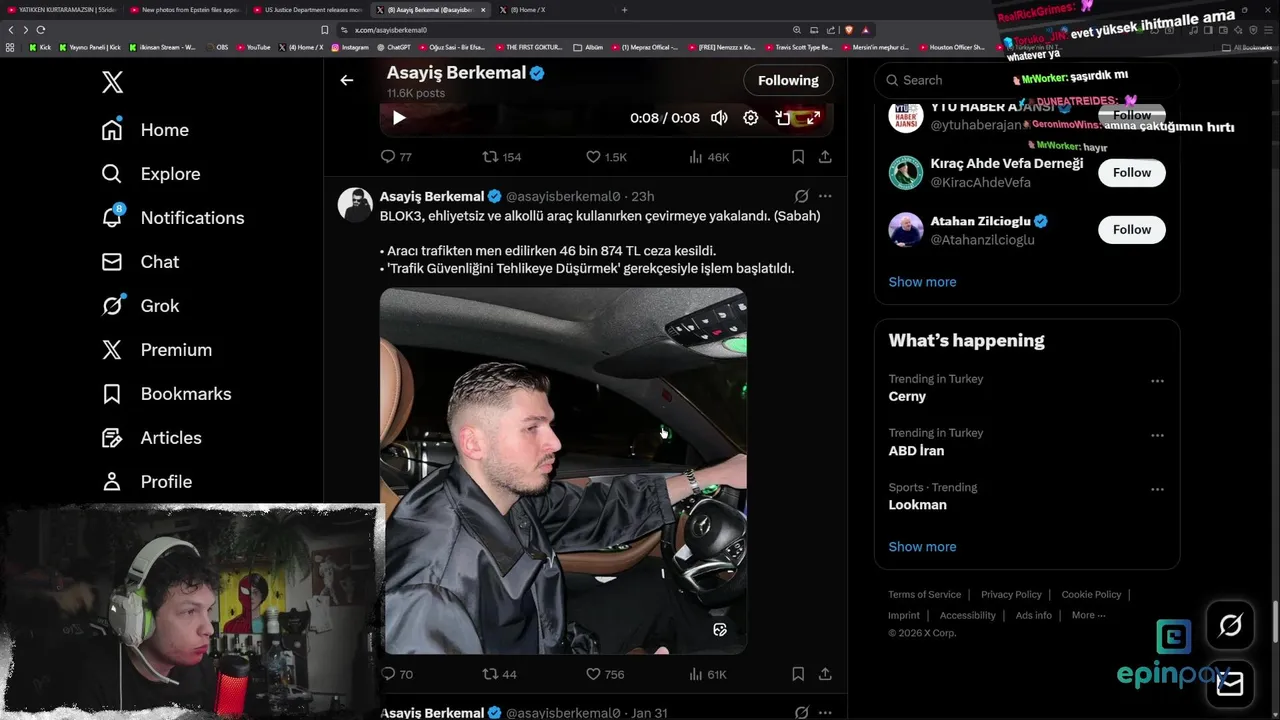Image resolution: width=1280 pixels, height=720 pixels.
Task: Open Notifications with the unread badge
Action: click(173, 218)
